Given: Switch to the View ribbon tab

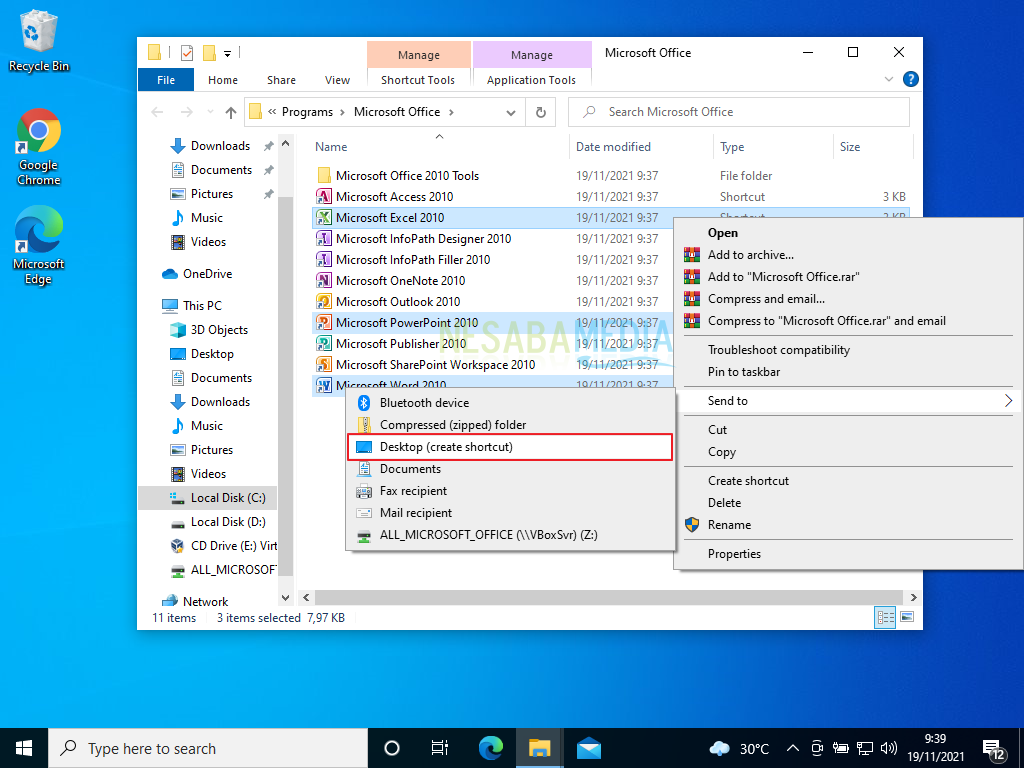Looking at the screenshot, I should (337, 79).
